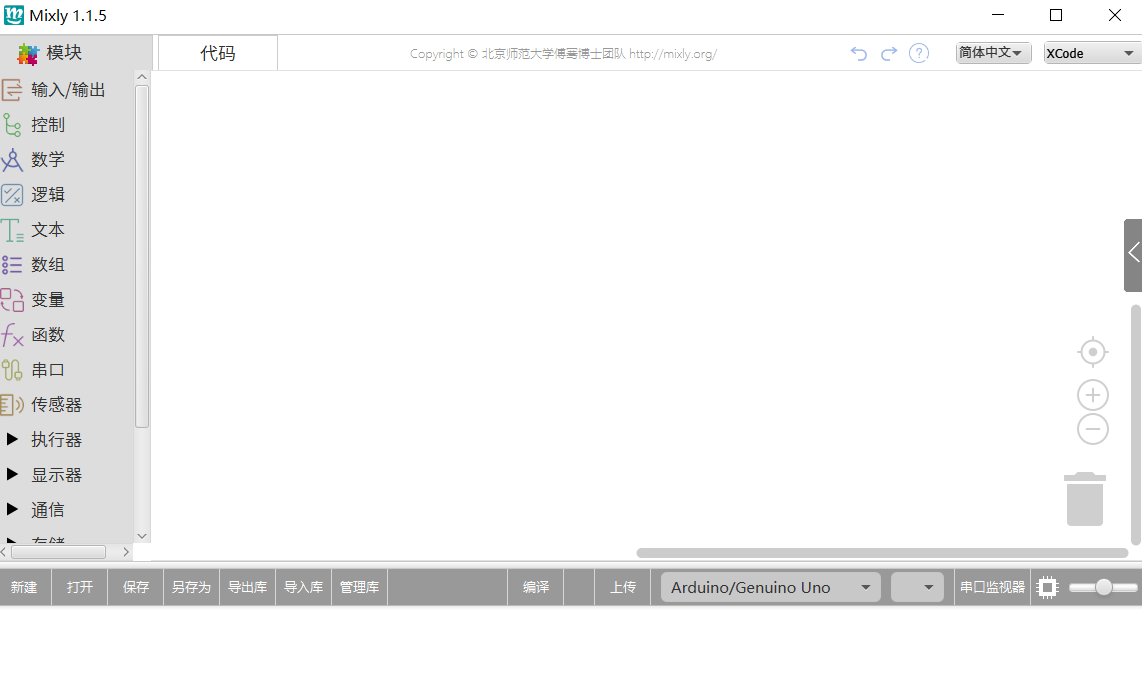The width and height of the screenshot is (1142, 680).
Task: Center the workspace with the target icon
Action: click(1092, 352)
